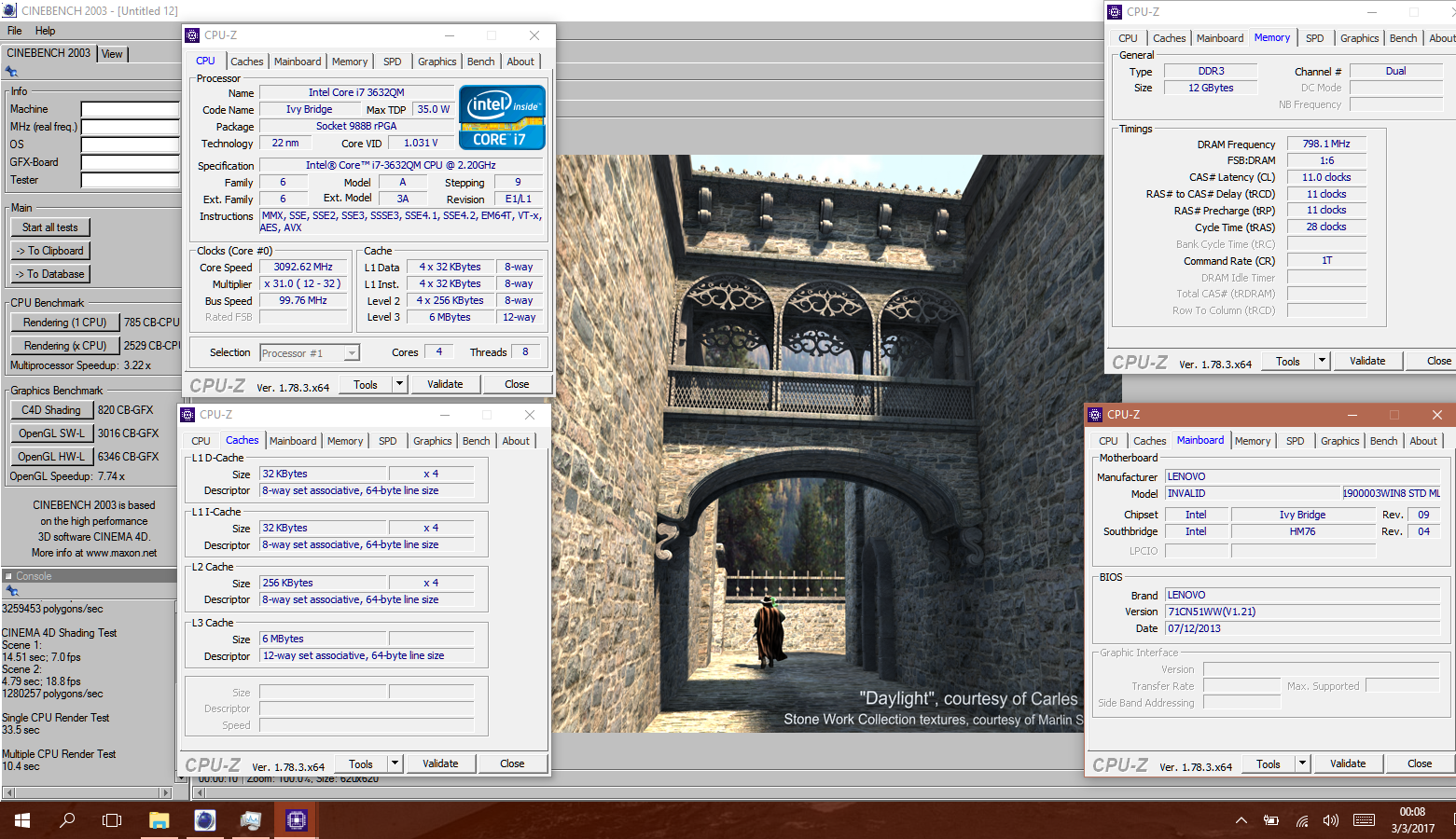Click L3 Cache size 6 MBytes
1456x839 pixels.
323,640
